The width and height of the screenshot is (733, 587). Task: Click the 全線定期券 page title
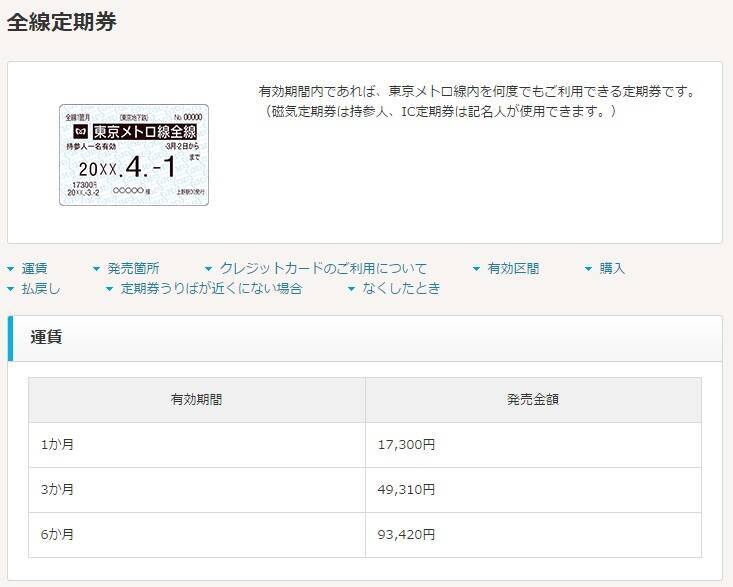coord(62,22)
